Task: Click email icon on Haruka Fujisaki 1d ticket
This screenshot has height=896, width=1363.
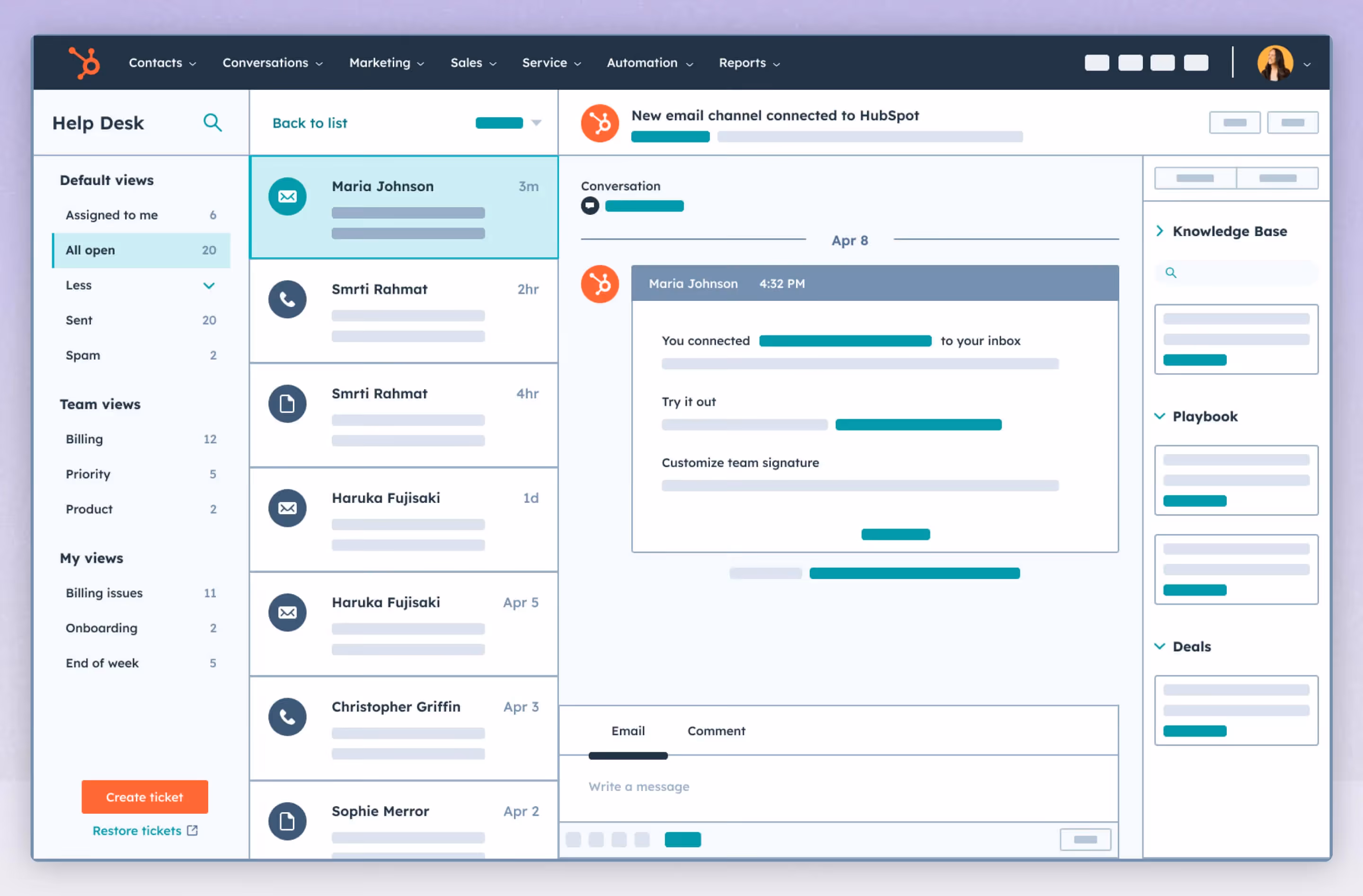Action: [287, 509]
